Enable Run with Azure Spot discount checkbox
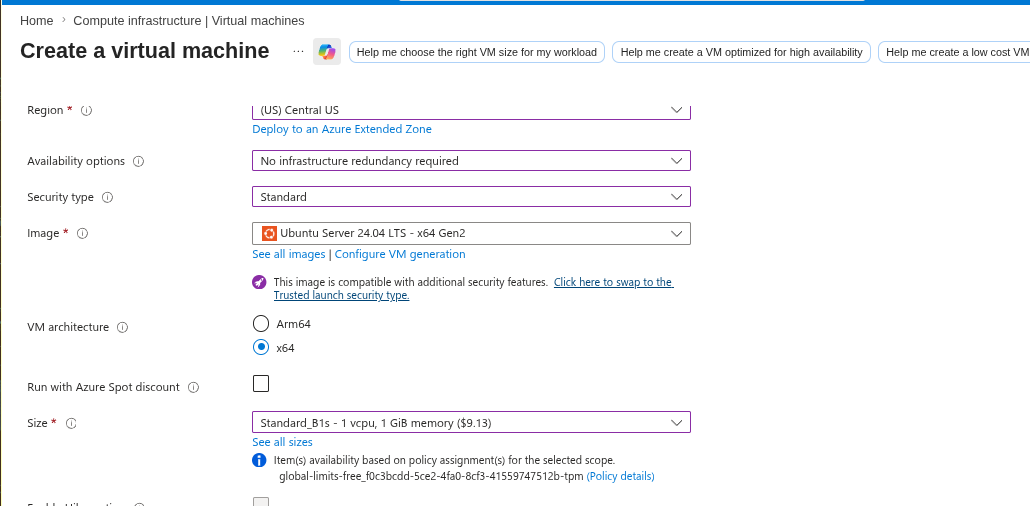1030x506 pixels. tap(261, 383)
